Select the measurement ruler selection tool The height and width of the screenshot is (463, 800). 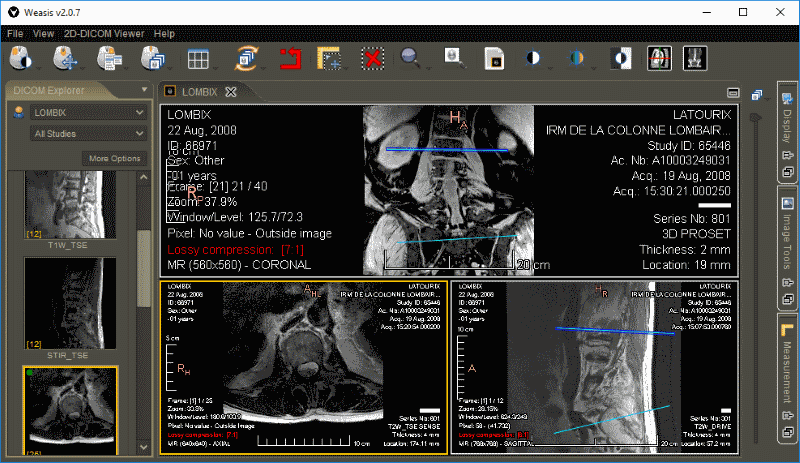[329, 58]
